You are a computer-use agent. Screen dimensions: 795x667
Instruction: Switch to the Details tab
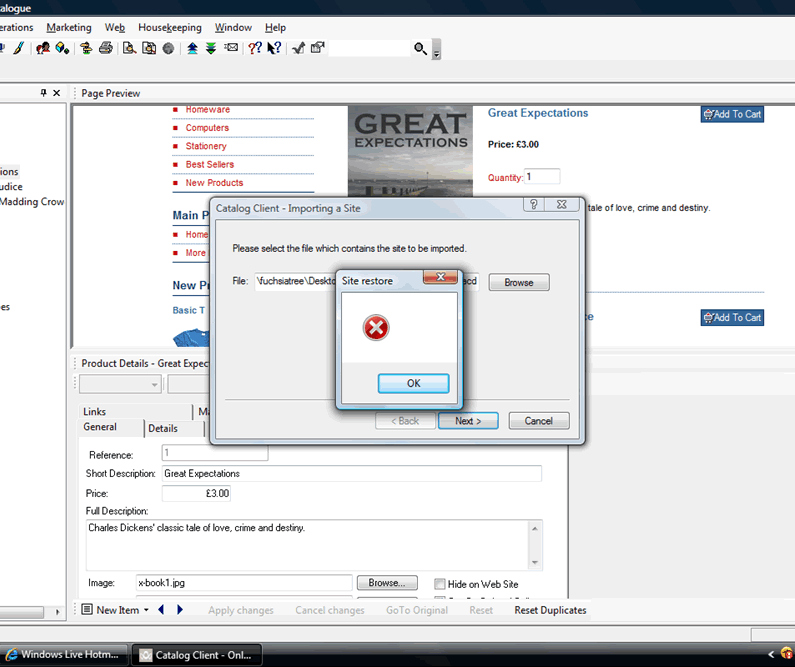coord(163,428)
